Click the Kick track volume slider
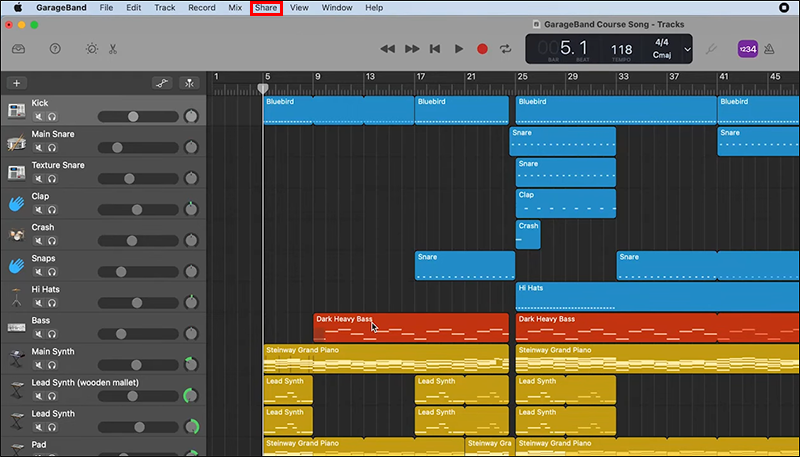Screen dimensions: 800x457 point(138,117)
